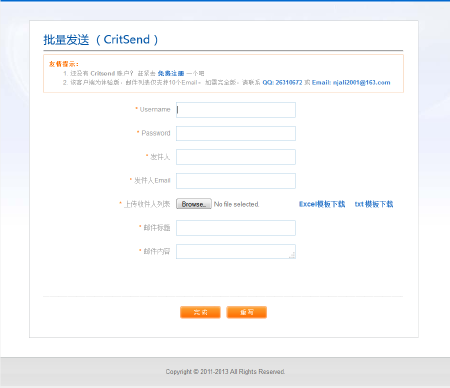This screenshot has height=388, width=450.
Task: Submit with the left orange button
Action: click(x=200, y=312)
